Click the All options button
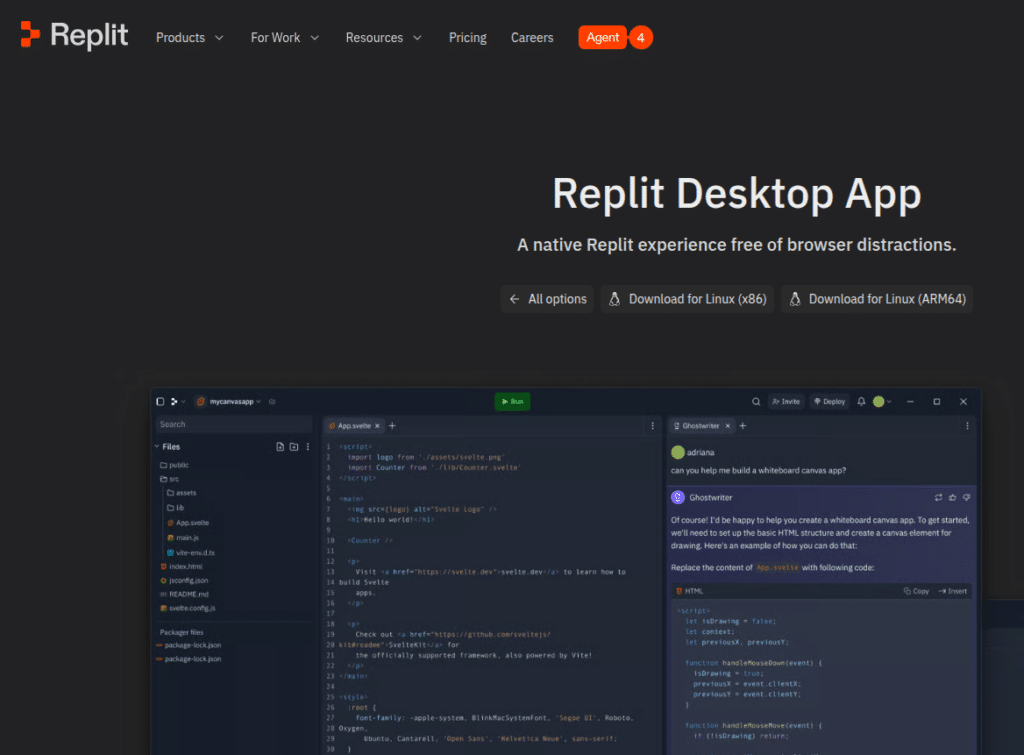Image resolution: width=1024 pixels, height=755 pixels. 546,298
